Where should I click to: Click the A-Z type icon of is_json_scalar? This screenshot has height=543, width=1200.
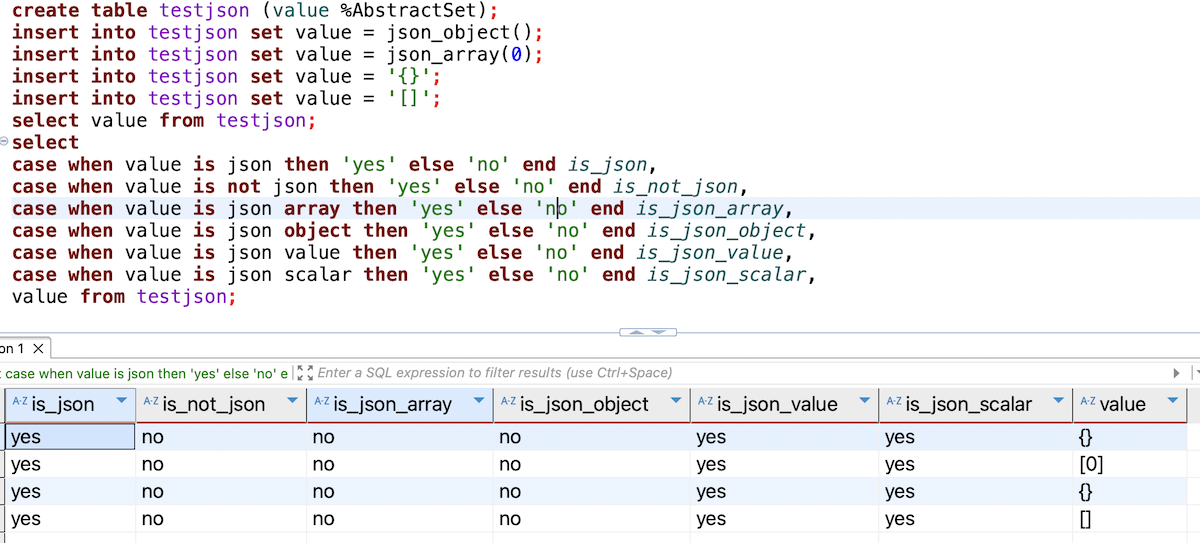tap(894, 402)
